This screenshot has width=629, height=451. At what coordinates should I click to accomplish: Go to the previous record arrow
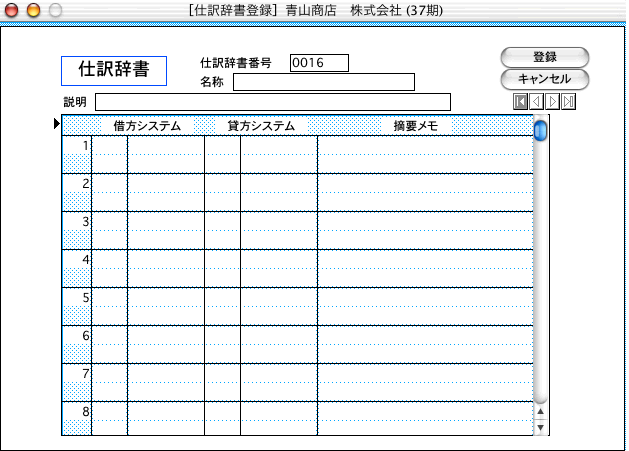tap(537, 101)
